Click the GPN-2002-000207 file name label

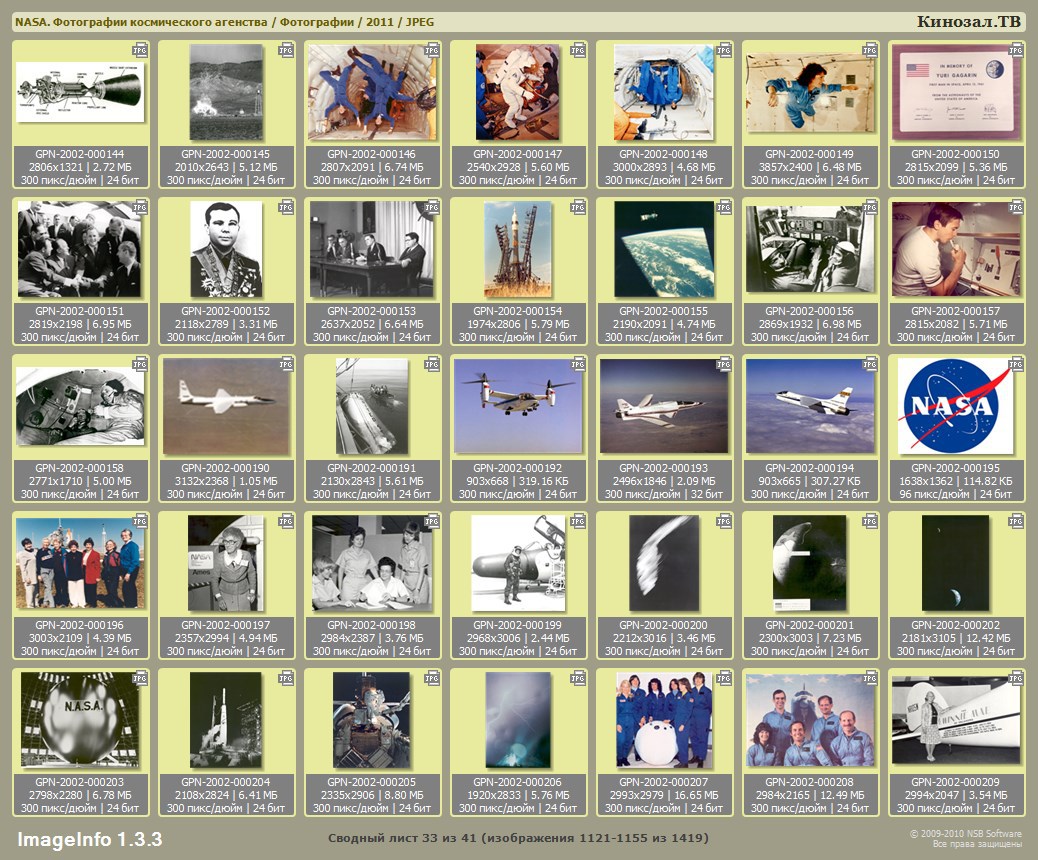[663, 781]
